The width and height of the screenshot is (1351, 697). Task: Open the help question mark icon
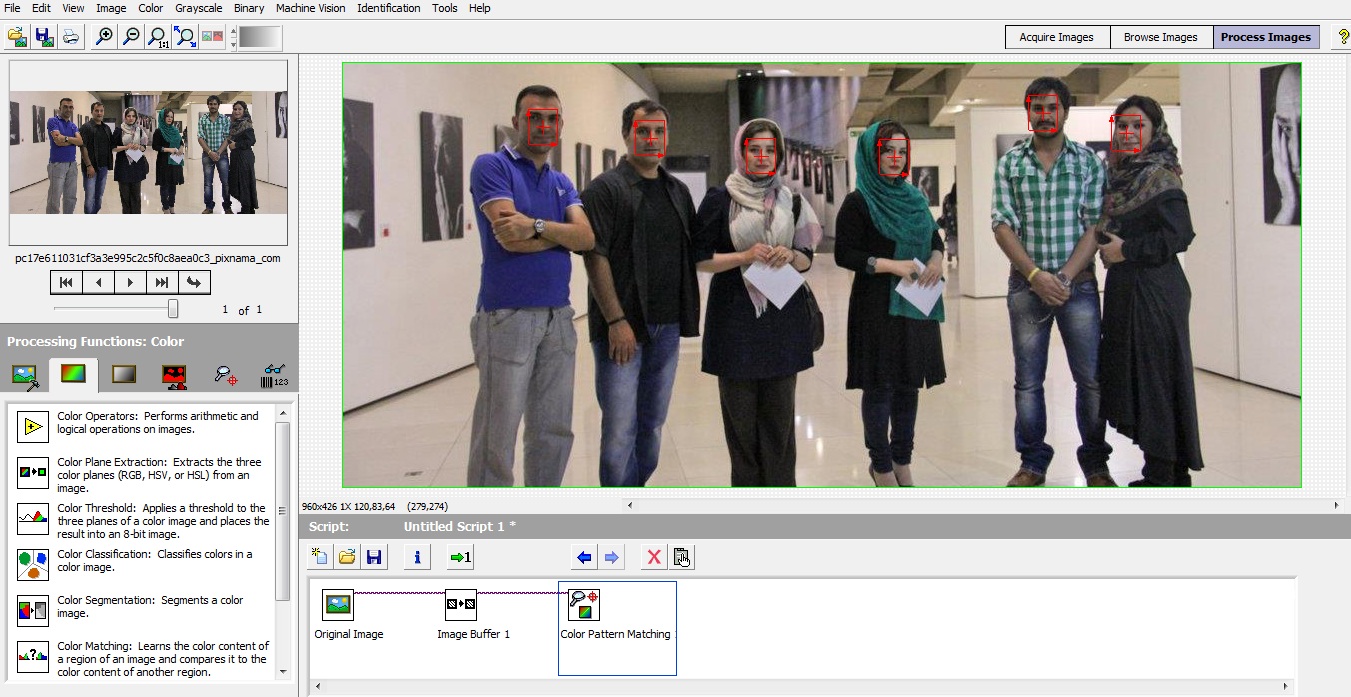pos(1343,37)
